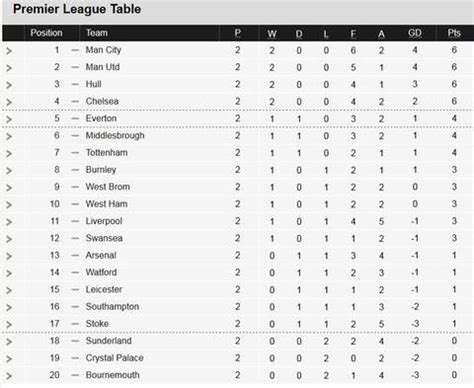This screenshot has width=474, height=388.
Task: Click the W column header
Action: coord(272,34)
